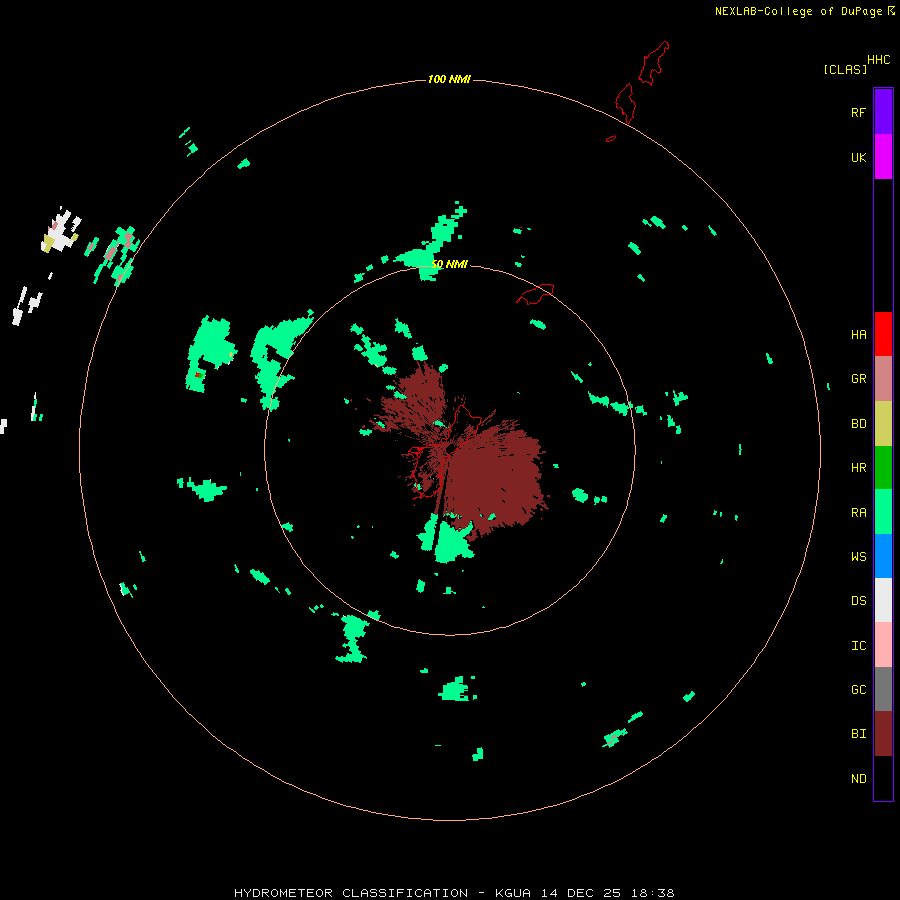Click the 'HA' legend label

click(x=858, y=335)
